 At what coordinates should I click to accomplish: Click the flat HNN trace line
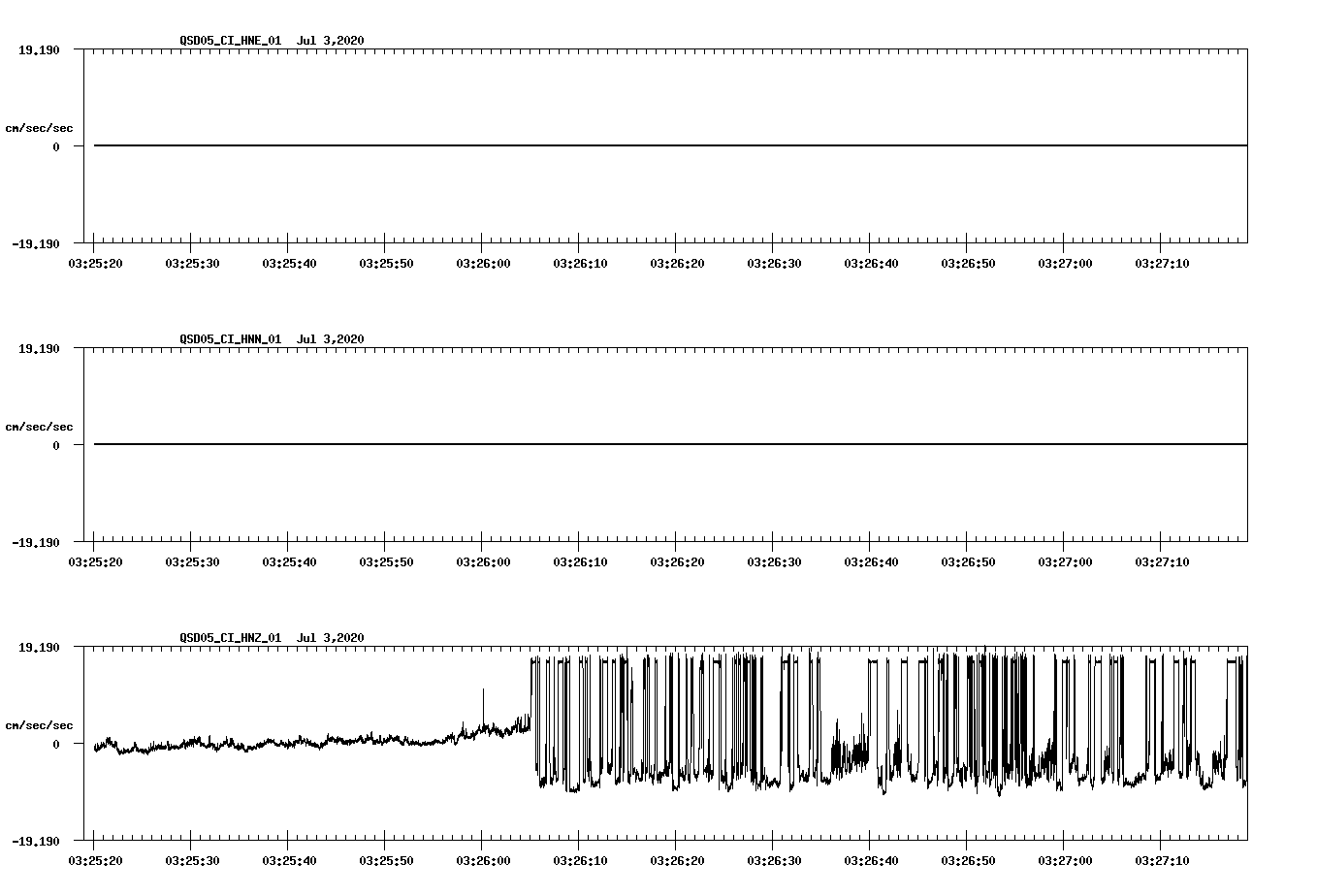pos(670,444)
